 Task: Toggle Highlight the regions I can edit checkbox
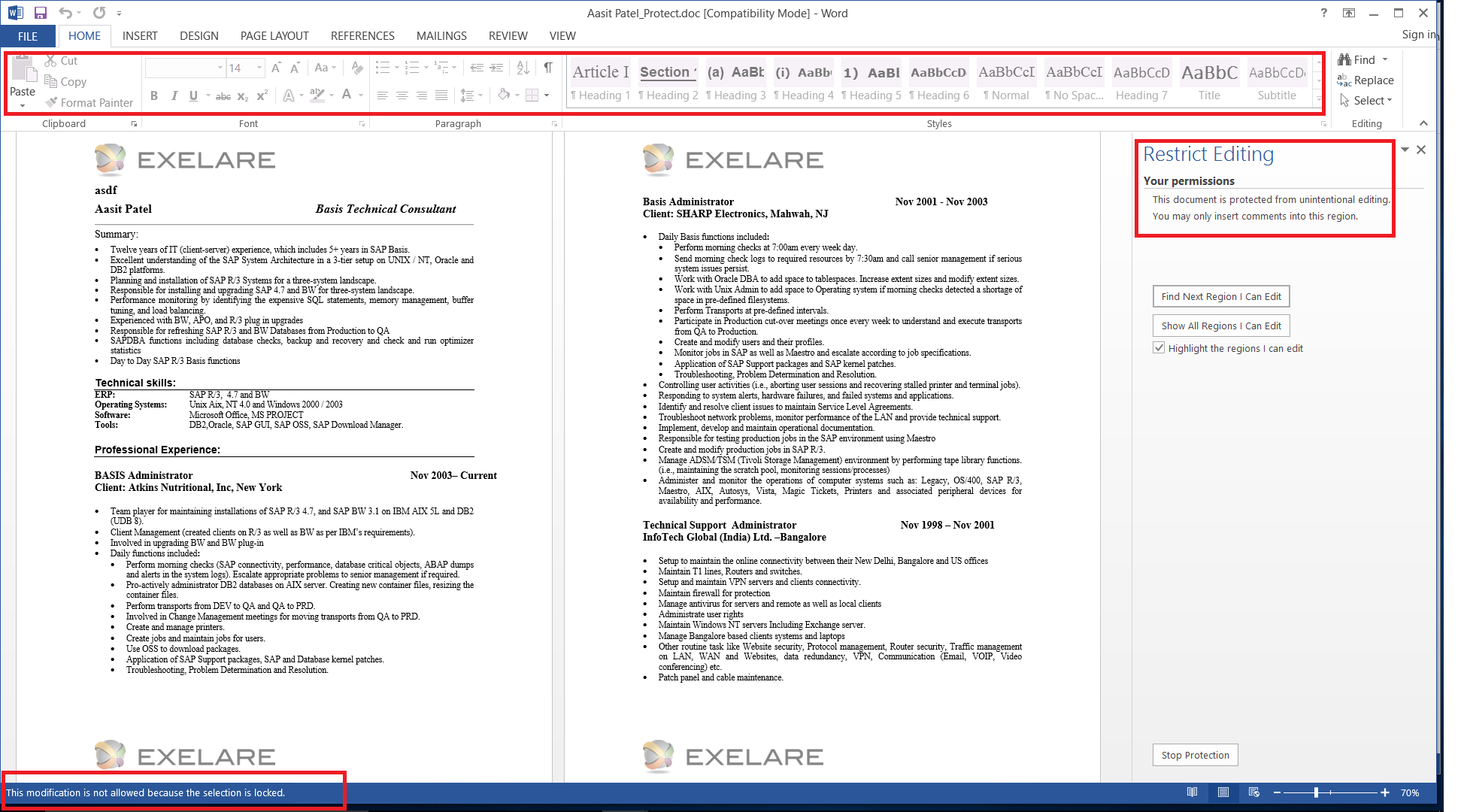pos(1159,348)
